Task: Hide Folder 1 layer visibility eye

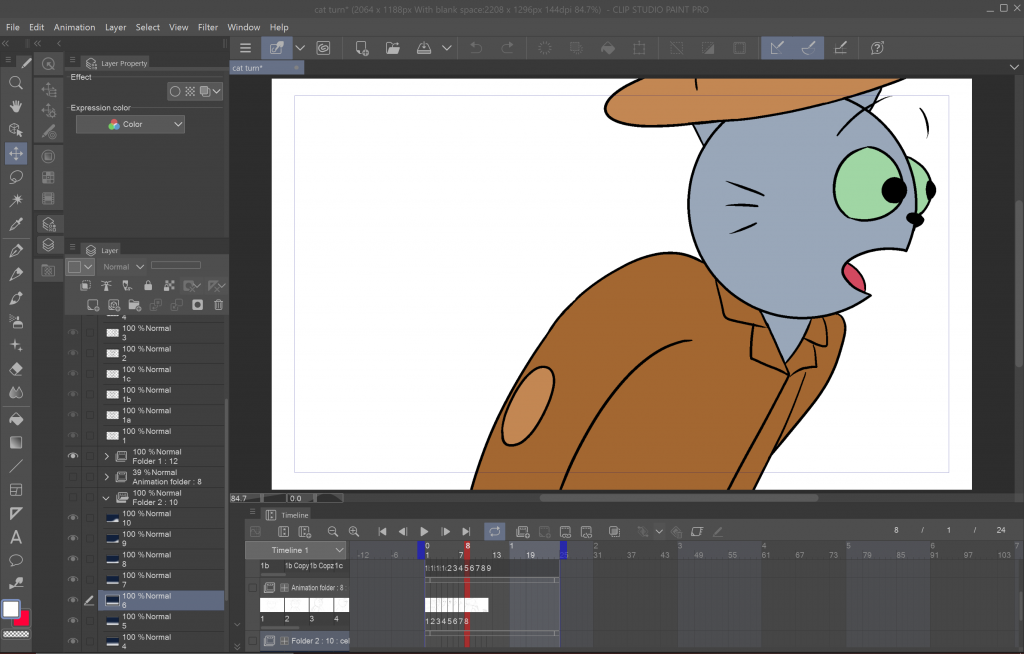Action: 72,456
